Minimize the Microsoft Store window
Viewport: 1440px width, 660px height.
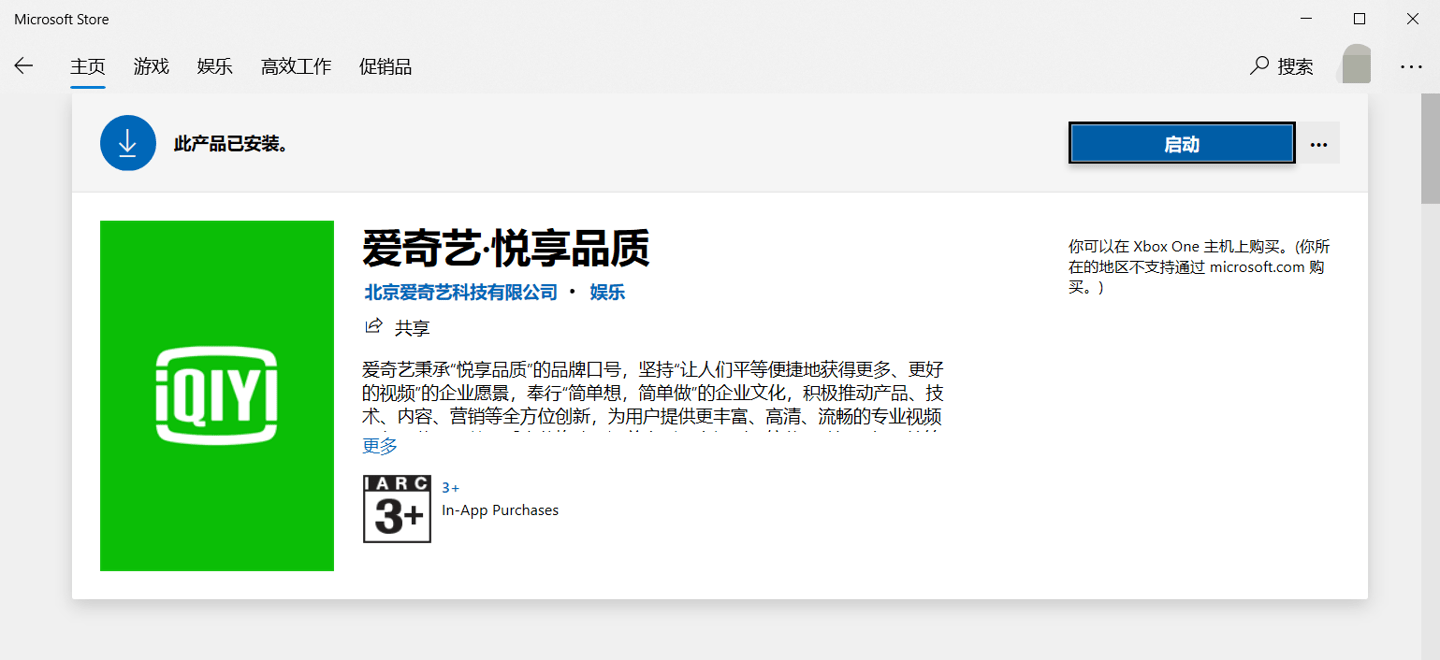click(1306, 19)
